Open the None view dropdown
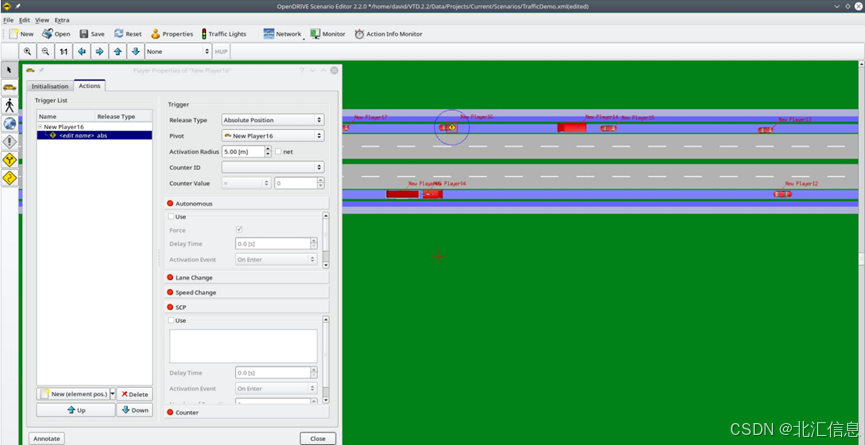Viewport: 865px width, 445px height. (178, 51)
